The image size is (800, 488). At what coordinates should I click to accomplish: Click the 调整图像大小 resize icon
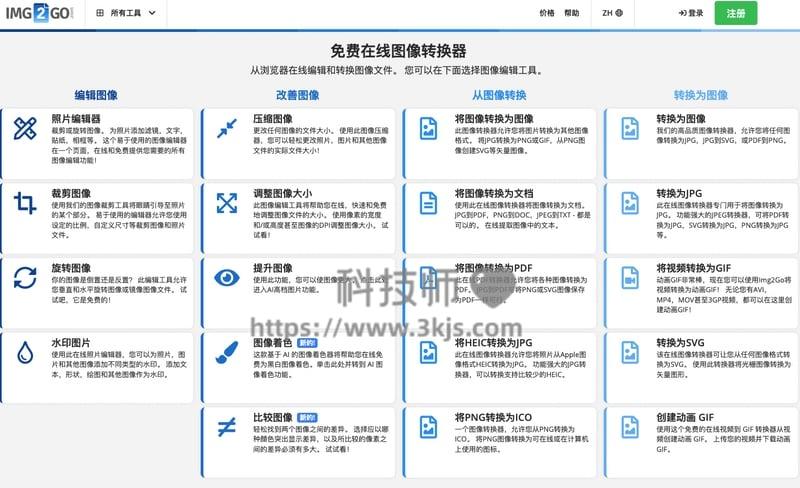[227, 203]
